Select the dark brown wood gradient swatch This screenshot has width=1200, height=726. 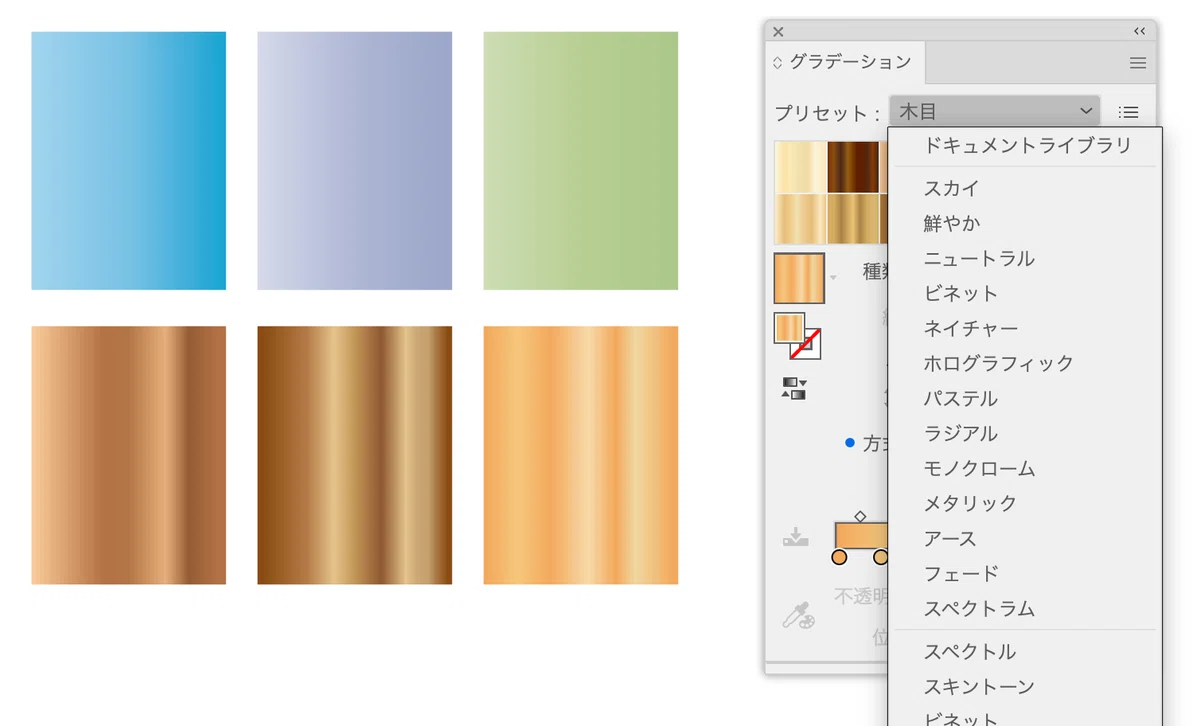(x=853, y=166)
